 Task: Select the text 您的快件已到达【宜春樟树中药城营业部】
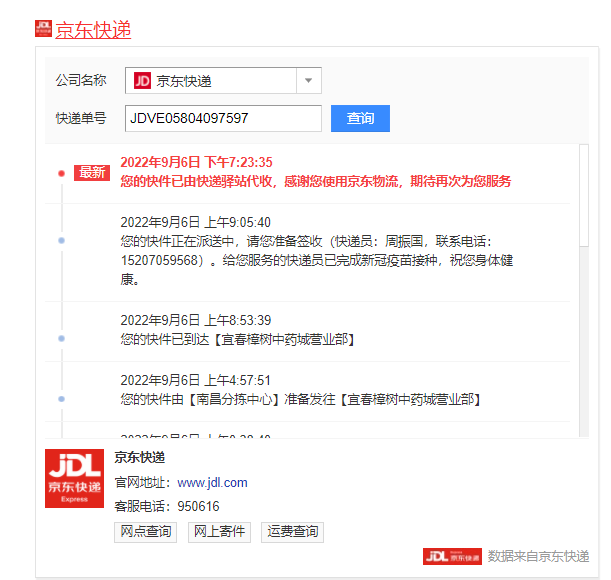[x=238, y=340]
